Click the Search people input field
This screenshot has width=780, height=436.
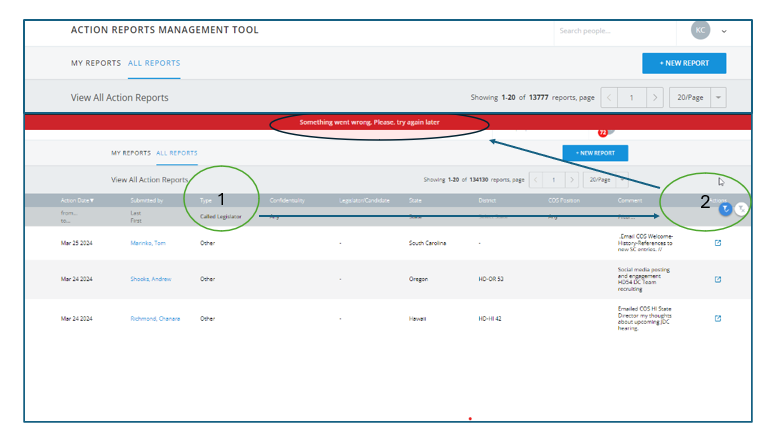coord(610,31)
